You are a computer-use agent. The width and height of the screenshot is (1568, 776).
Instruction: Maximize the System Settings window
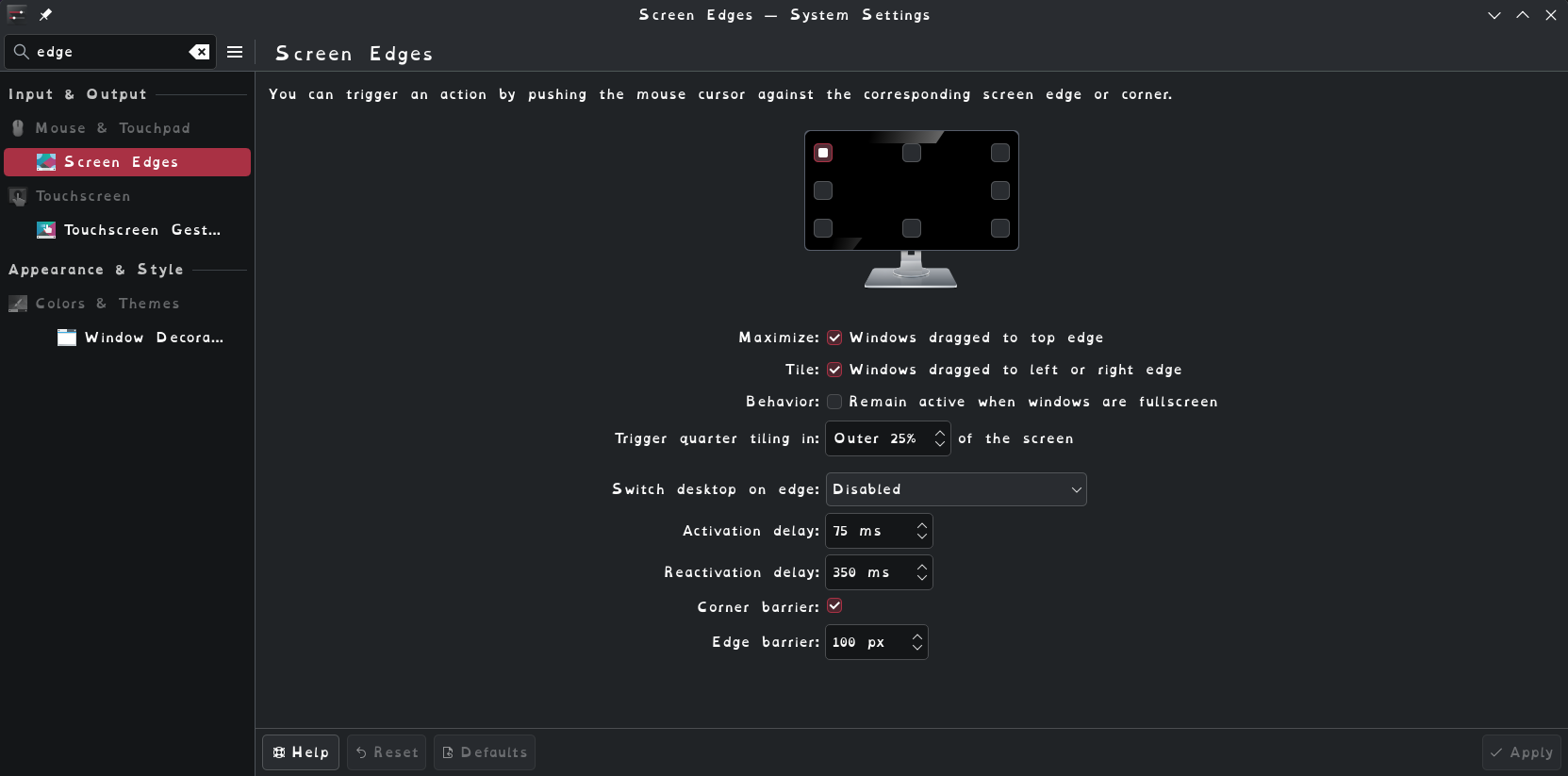point(1523,15)
